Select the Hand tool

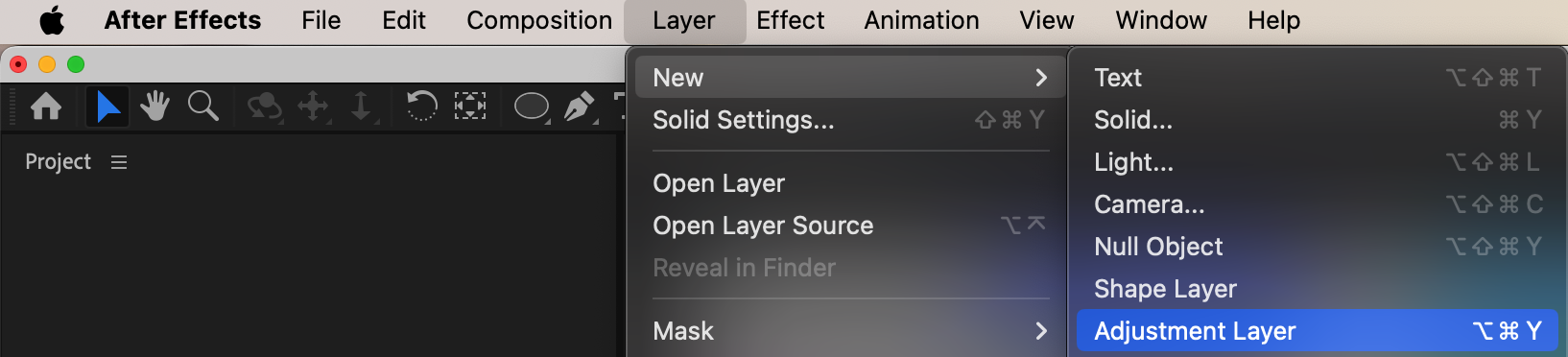point(154,106)
